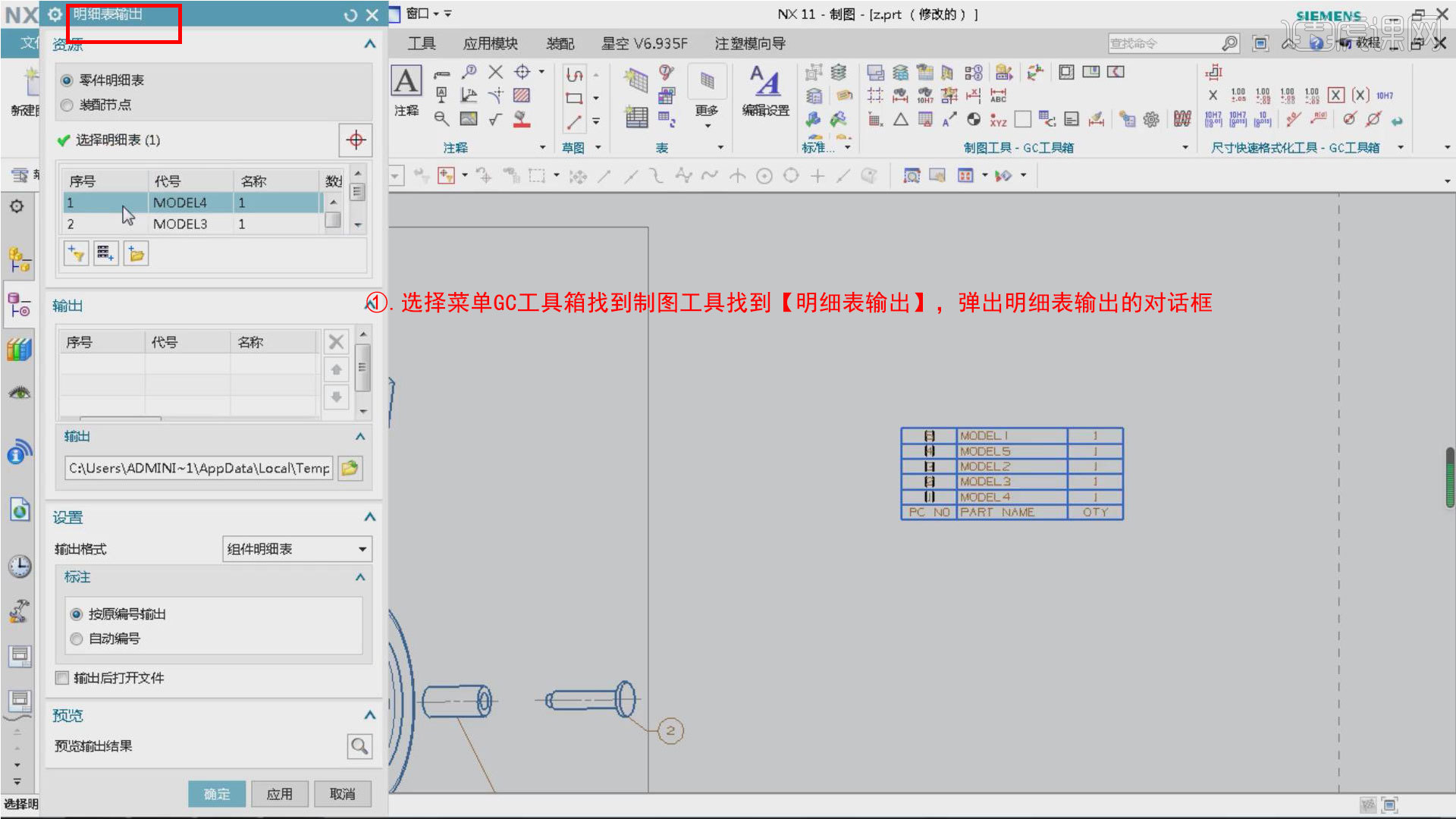Collapse the 资源 section chevron
1456x819 pixels.
pyautogui.click(x=369, y=44)
